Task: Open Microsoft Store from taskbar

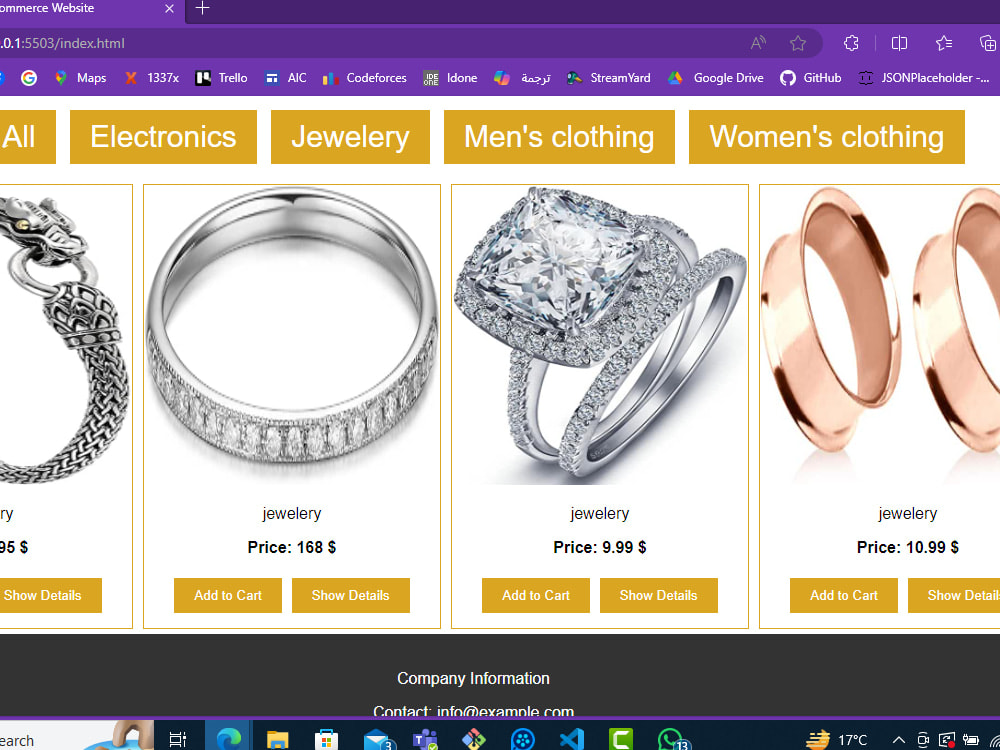Action: click(326, 739)
